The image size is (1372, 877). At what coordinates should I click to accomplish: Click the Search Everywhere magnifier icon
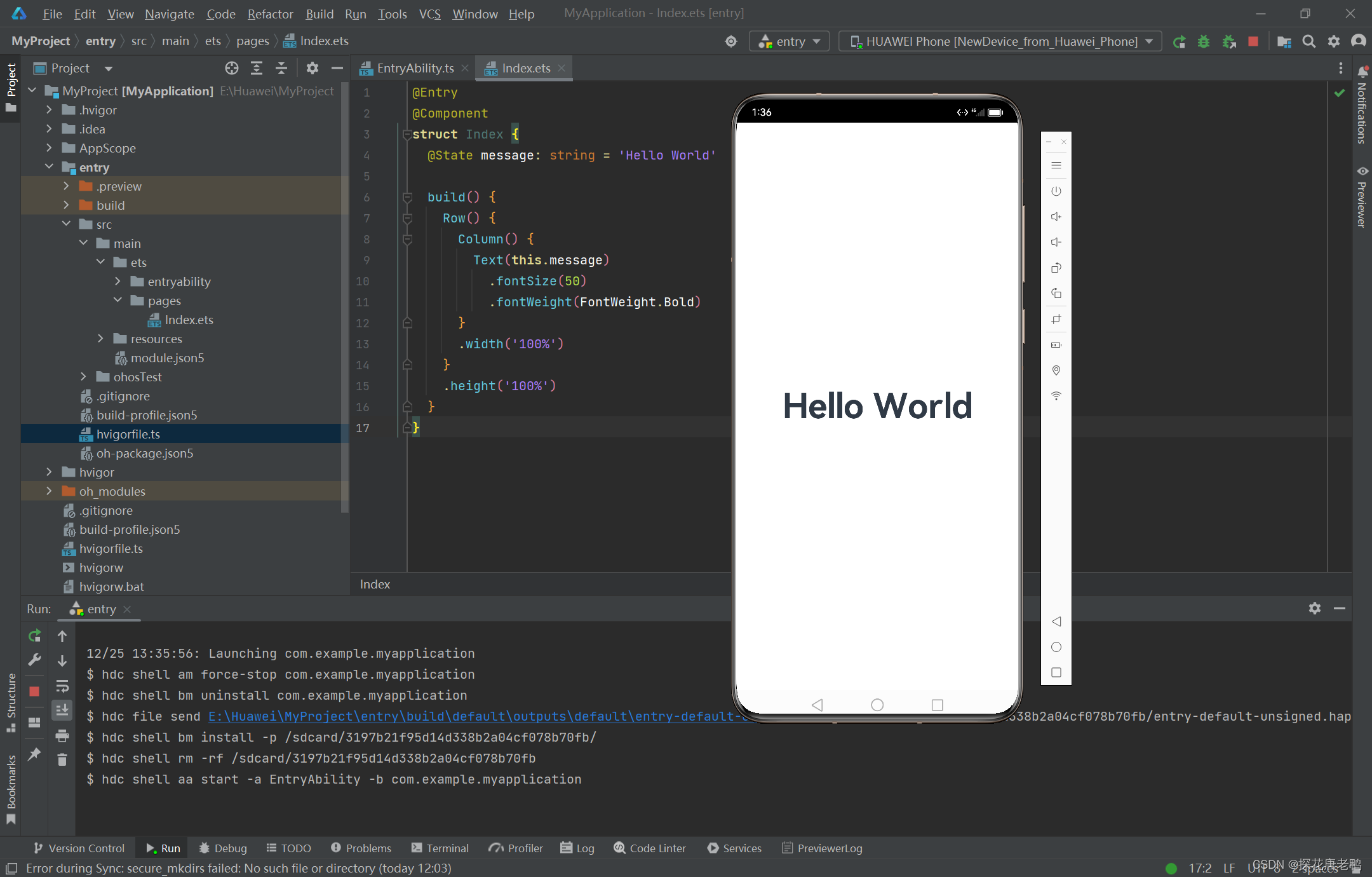(1308, 42)
